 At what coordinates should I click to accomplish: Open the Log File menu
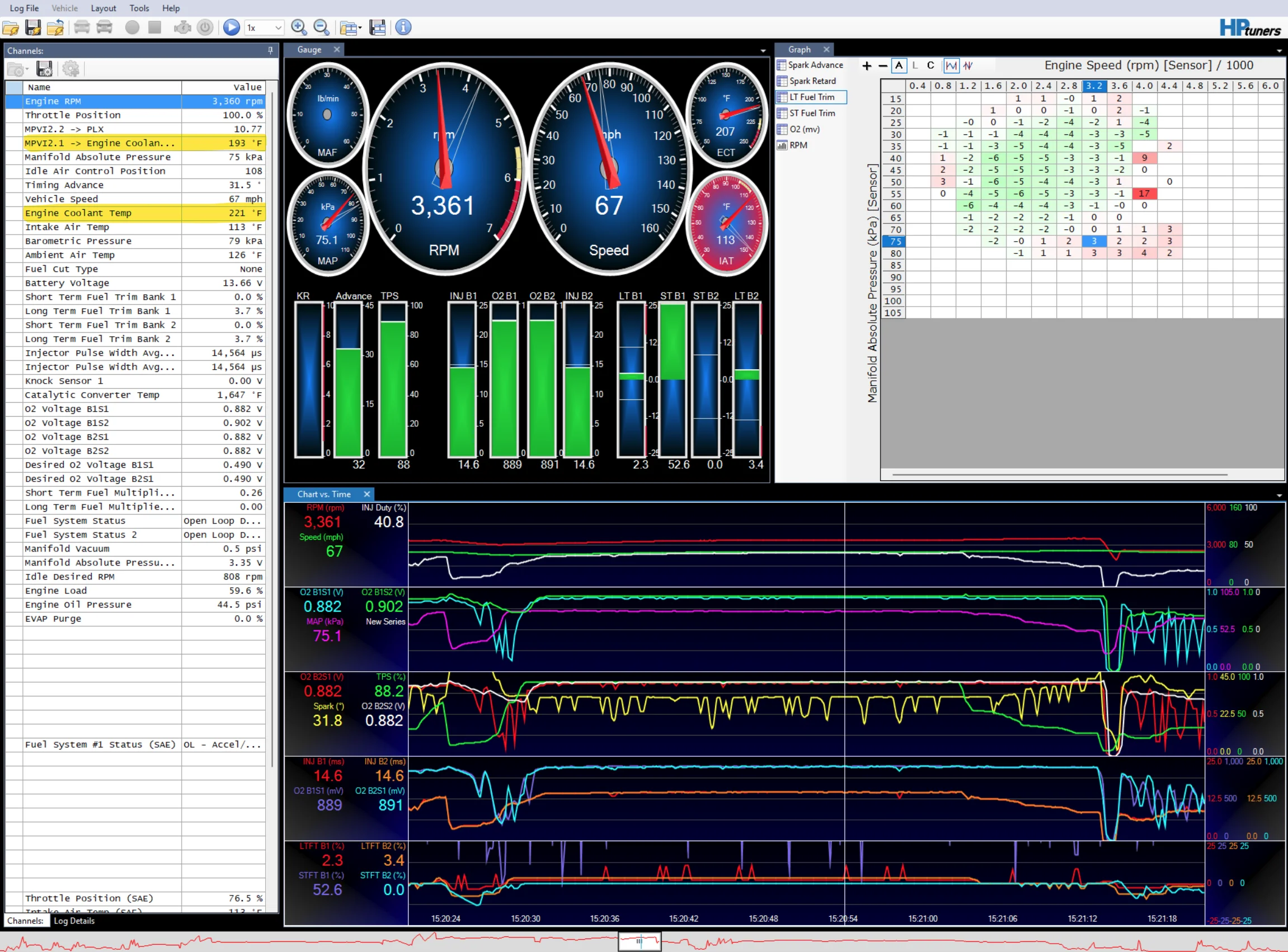(24, 8)
